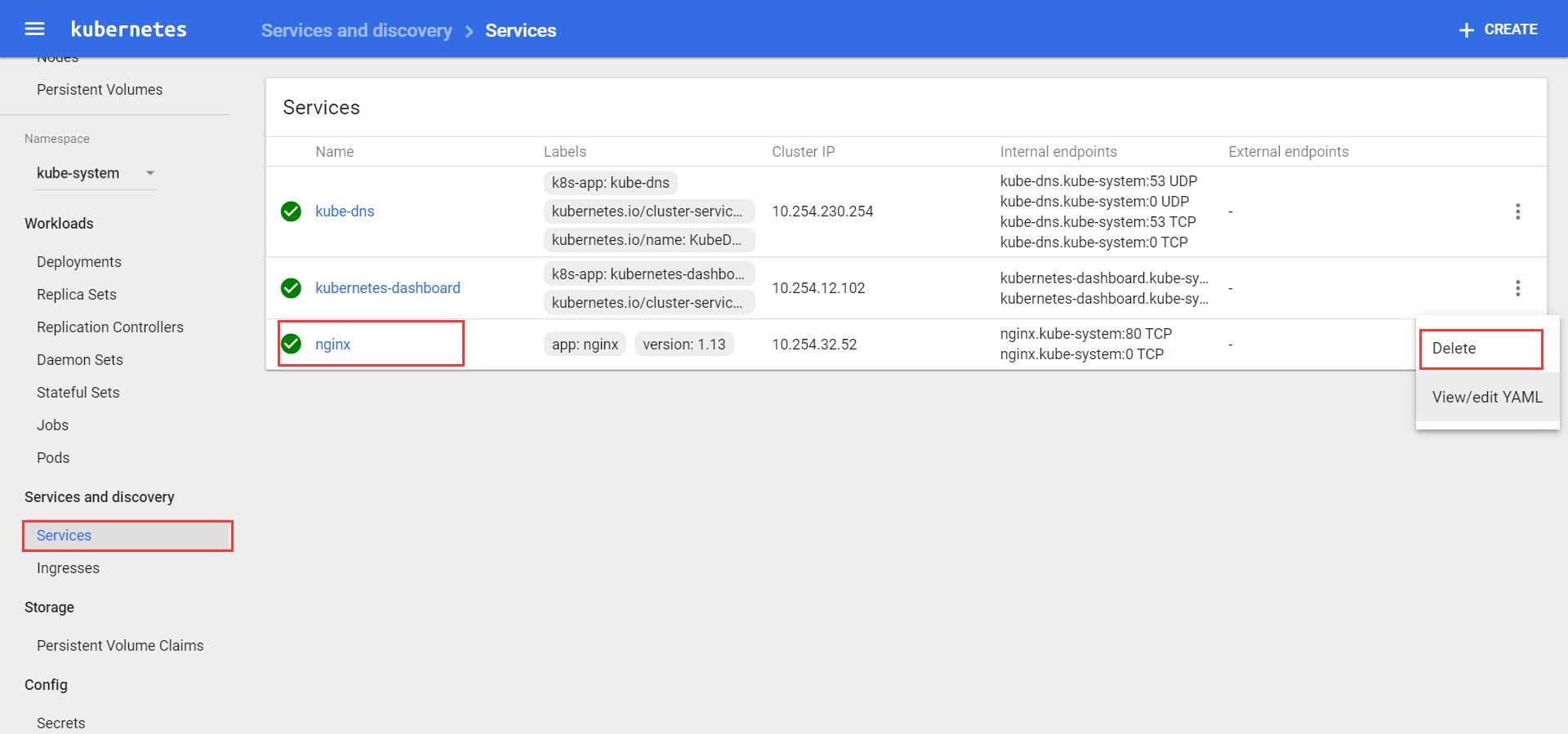
Task: Click the Services breadcrumb item
Action: point(520,30)
